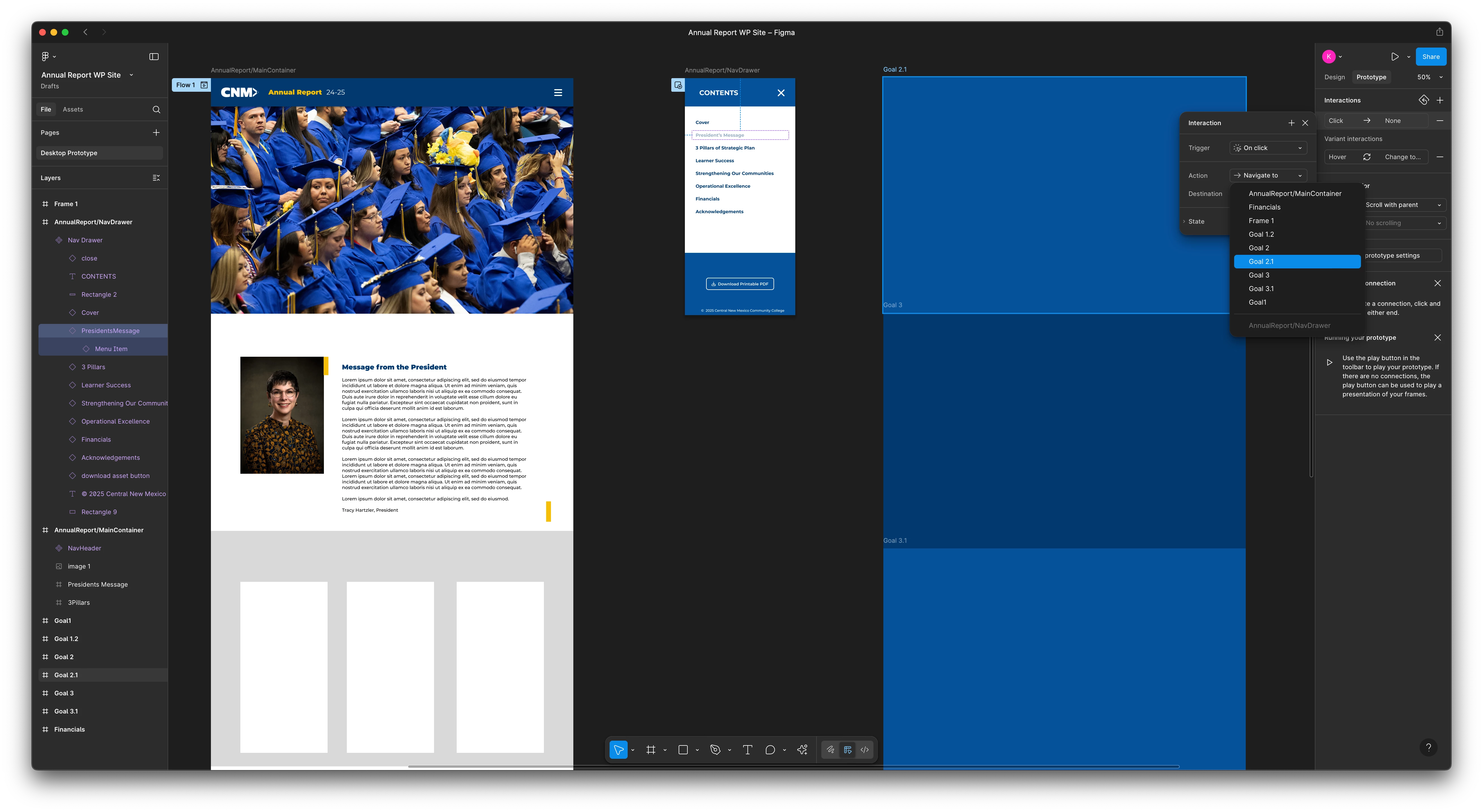The height and width of the screenshot is (812, 1483).
Task: Go back with the title bar arrow
Action: point(85,32)
